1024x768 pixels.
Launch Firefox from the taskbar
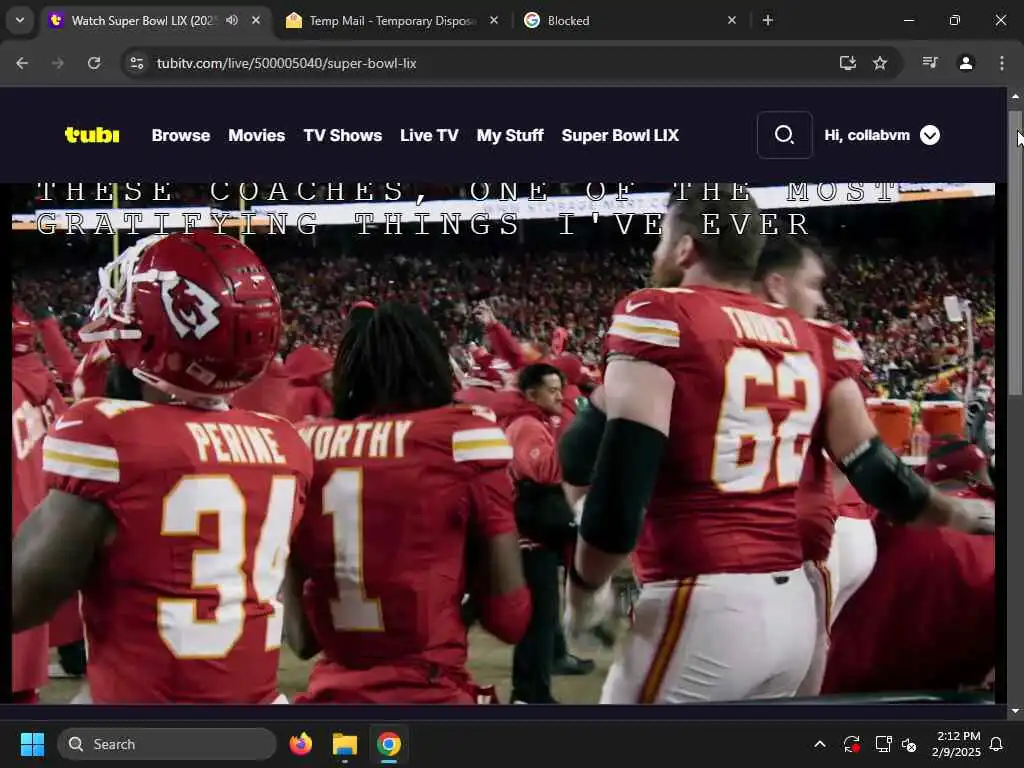tap(300, 744)
